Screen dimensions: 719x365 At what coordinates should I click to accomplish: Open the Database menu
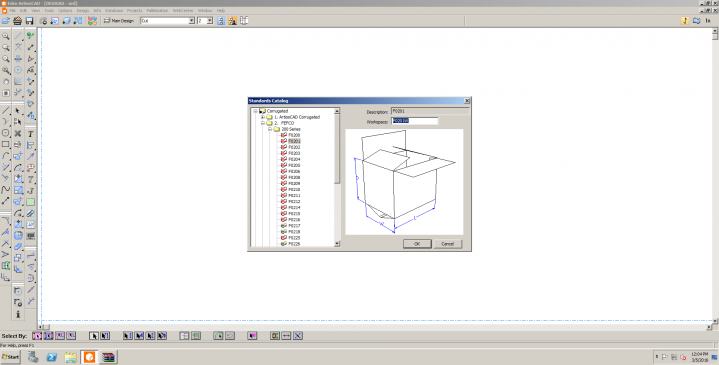114,10
